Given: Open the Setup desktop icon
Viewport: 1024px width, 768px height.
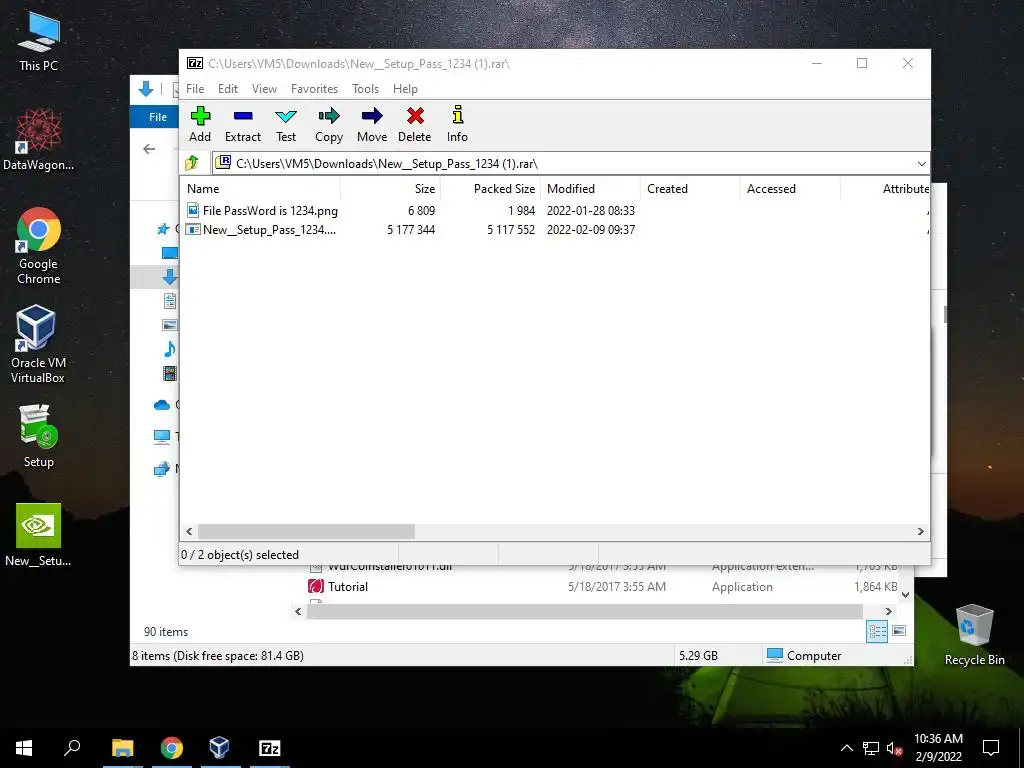Looking at the screenshot, I should 39,436.
